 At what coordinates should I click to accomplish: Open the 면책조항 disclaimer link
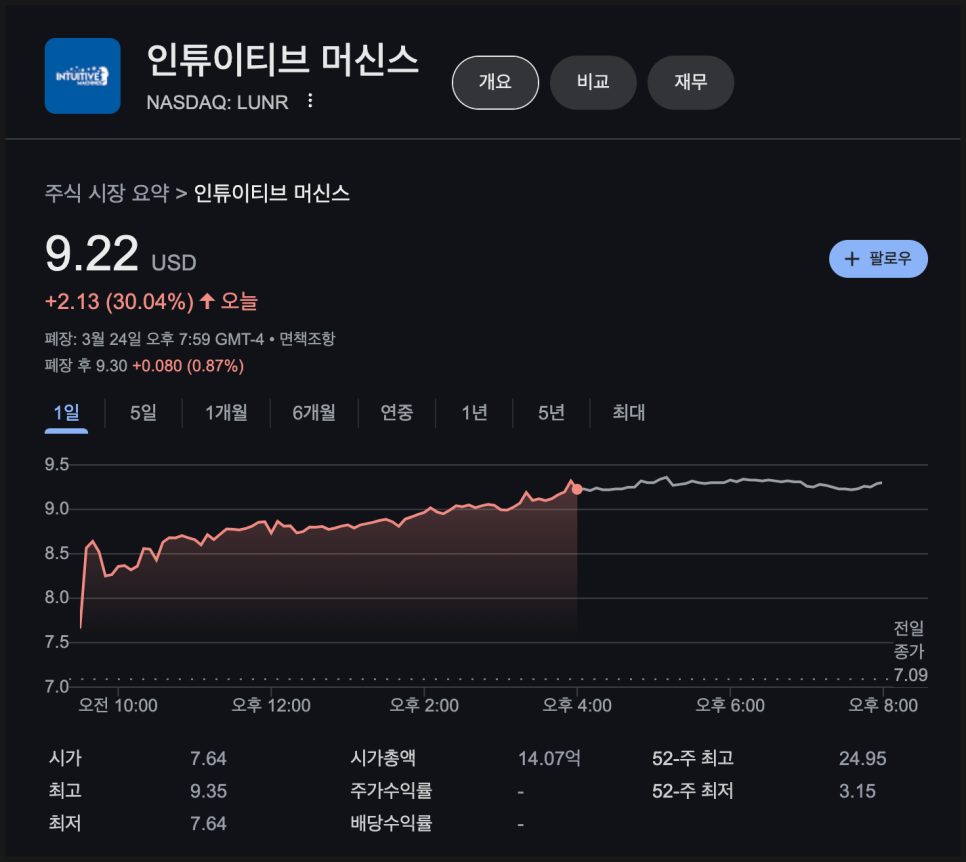tap(307, 339)
